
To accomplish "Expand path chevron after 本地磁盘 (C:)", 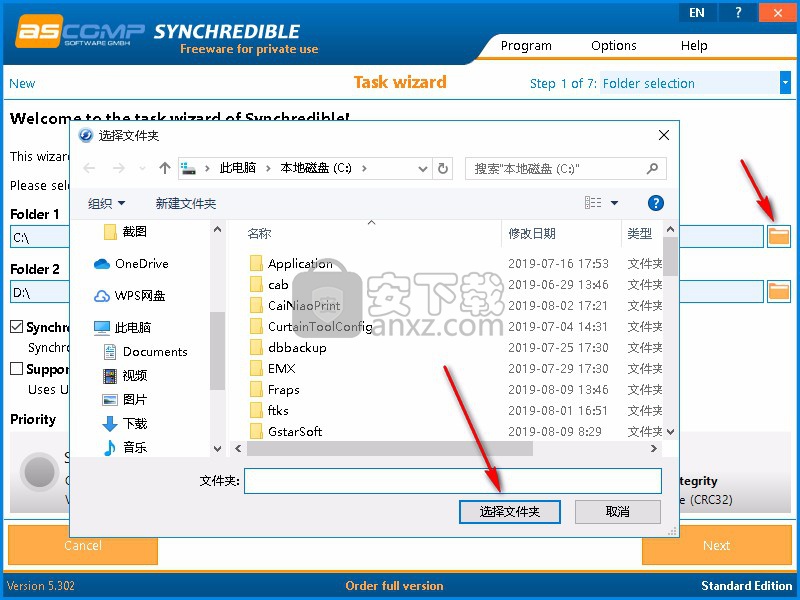I will coord(364,168).
